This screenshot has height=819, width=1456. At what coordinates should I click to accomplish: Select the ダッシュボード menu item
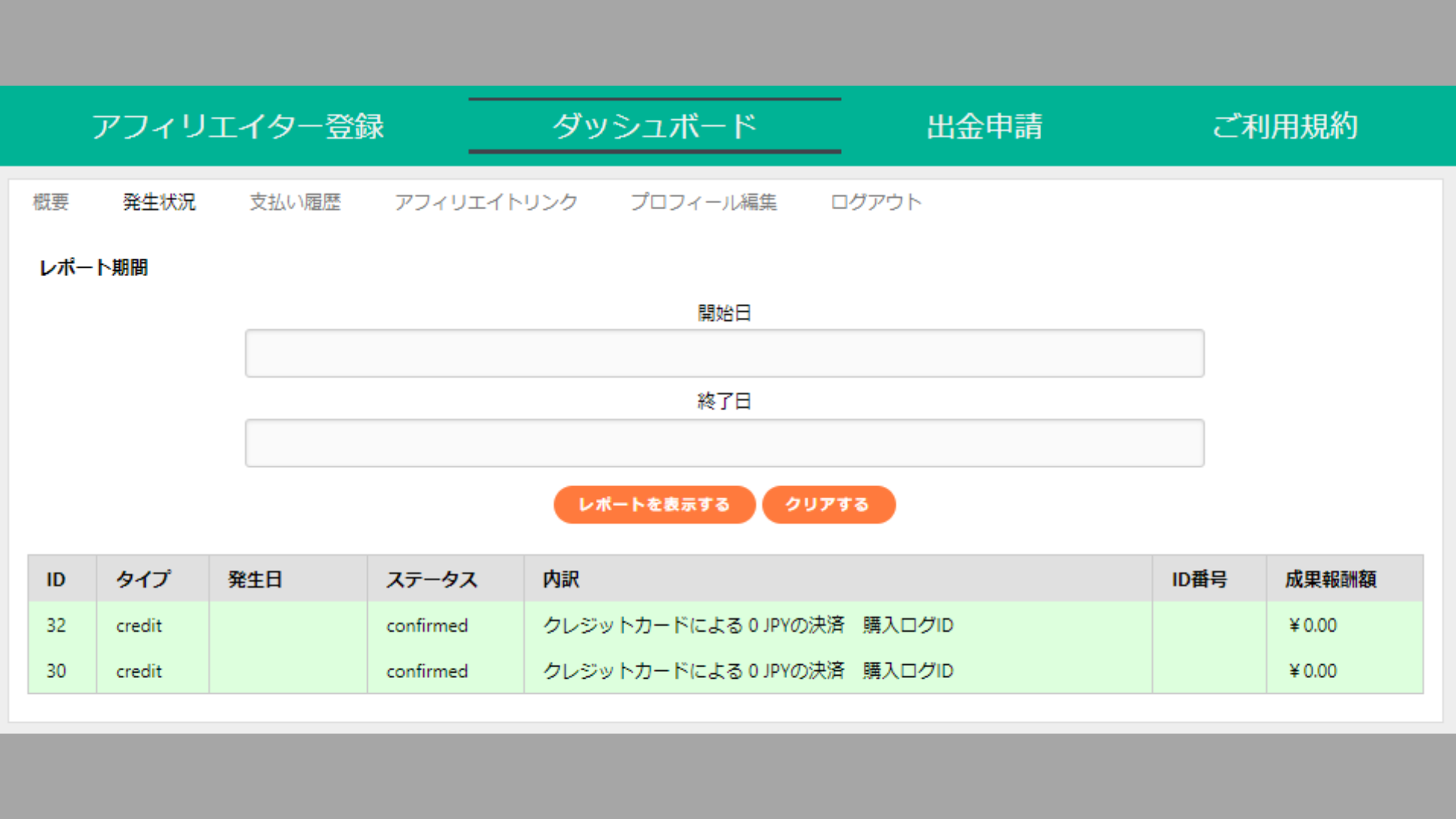click(654, 126)
